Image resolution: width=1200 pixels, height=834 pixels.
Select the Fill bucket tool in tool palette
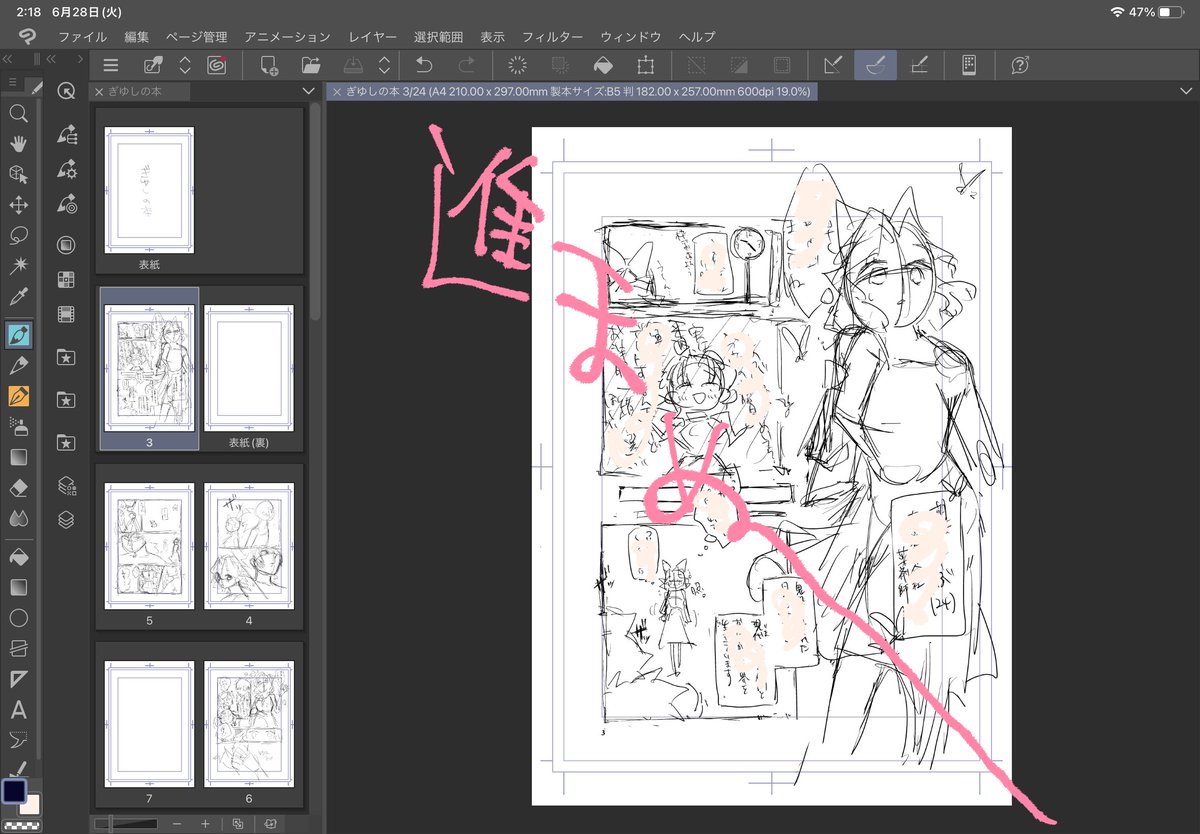pyautogui.click(x=18, y=556)
